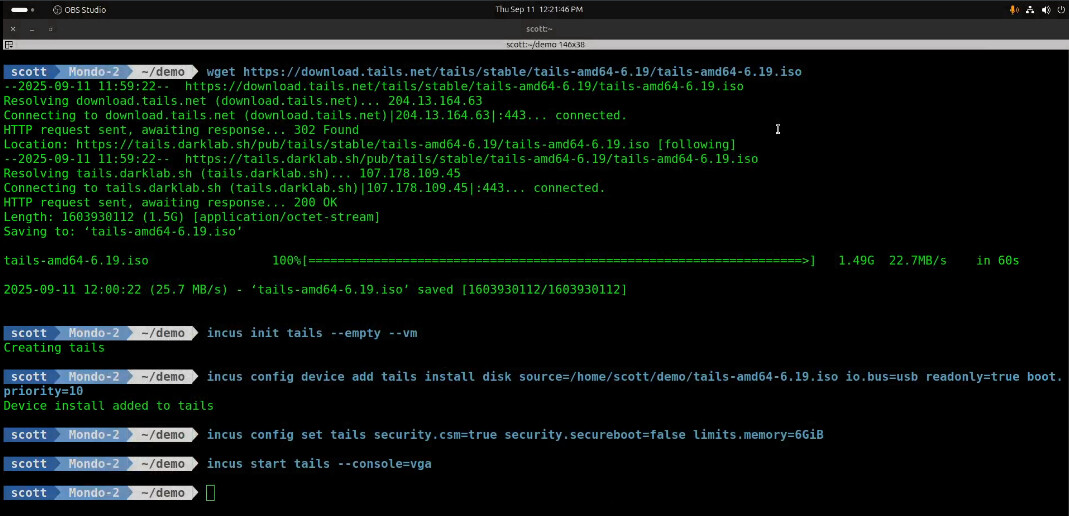Open the power menu icon
Viewport: 1069px width, 516px height.
click(x=1059, y=10)
